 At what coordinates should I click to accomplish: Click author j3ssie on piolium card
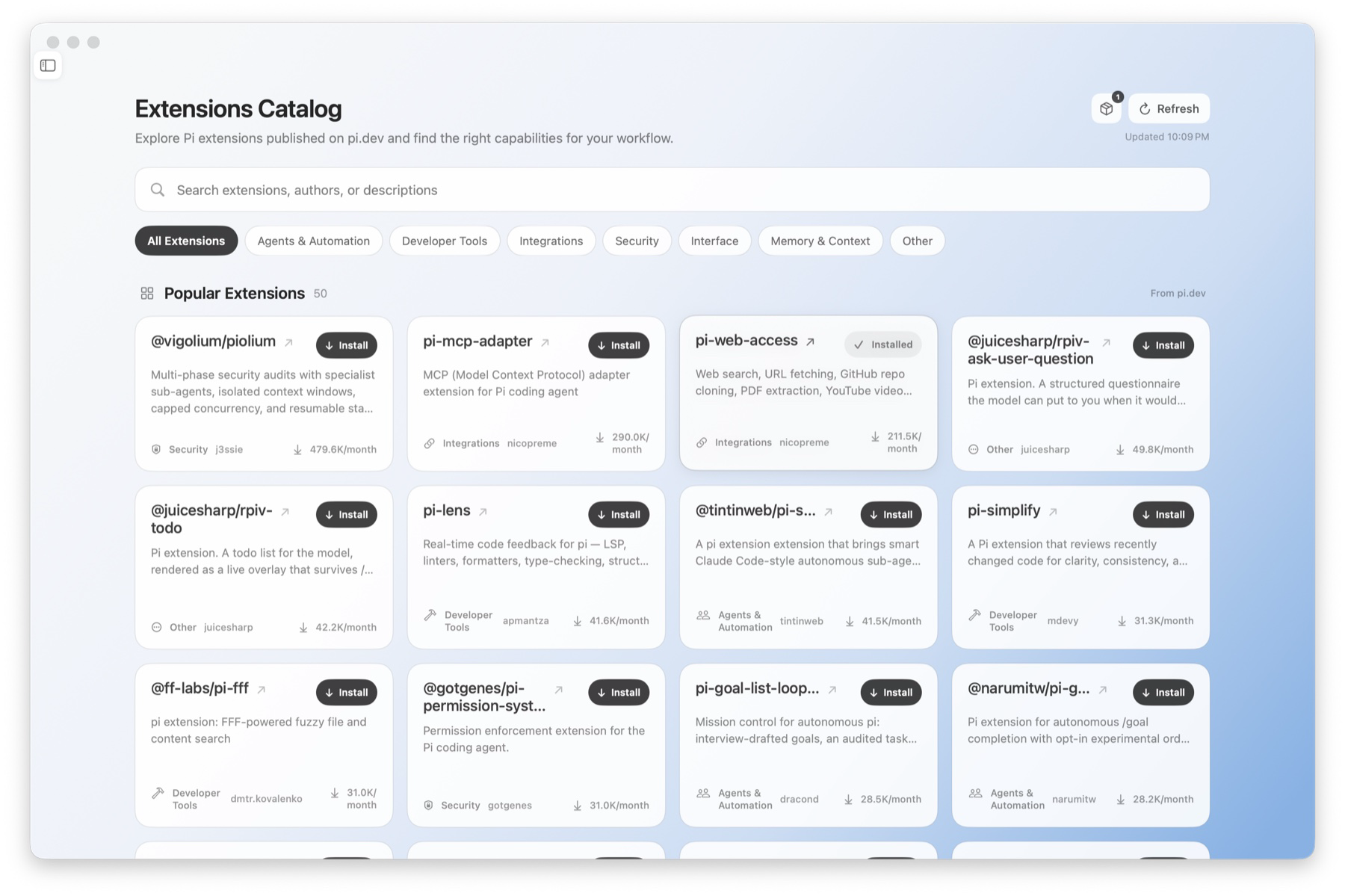coord(229,450)
